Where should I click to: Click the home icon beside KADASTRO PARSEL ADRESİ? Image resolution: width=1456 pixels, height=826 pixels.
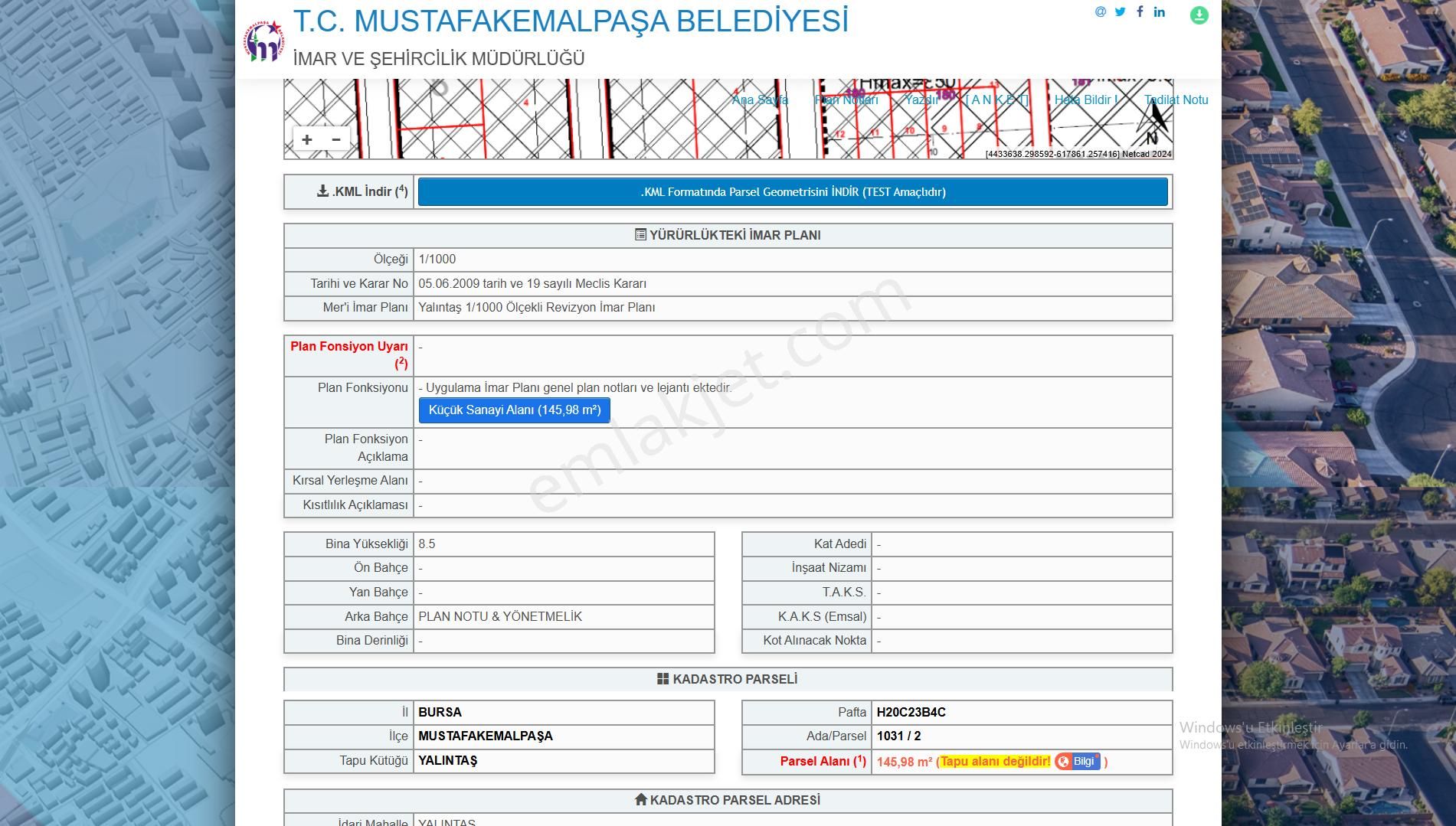point(641,799)
